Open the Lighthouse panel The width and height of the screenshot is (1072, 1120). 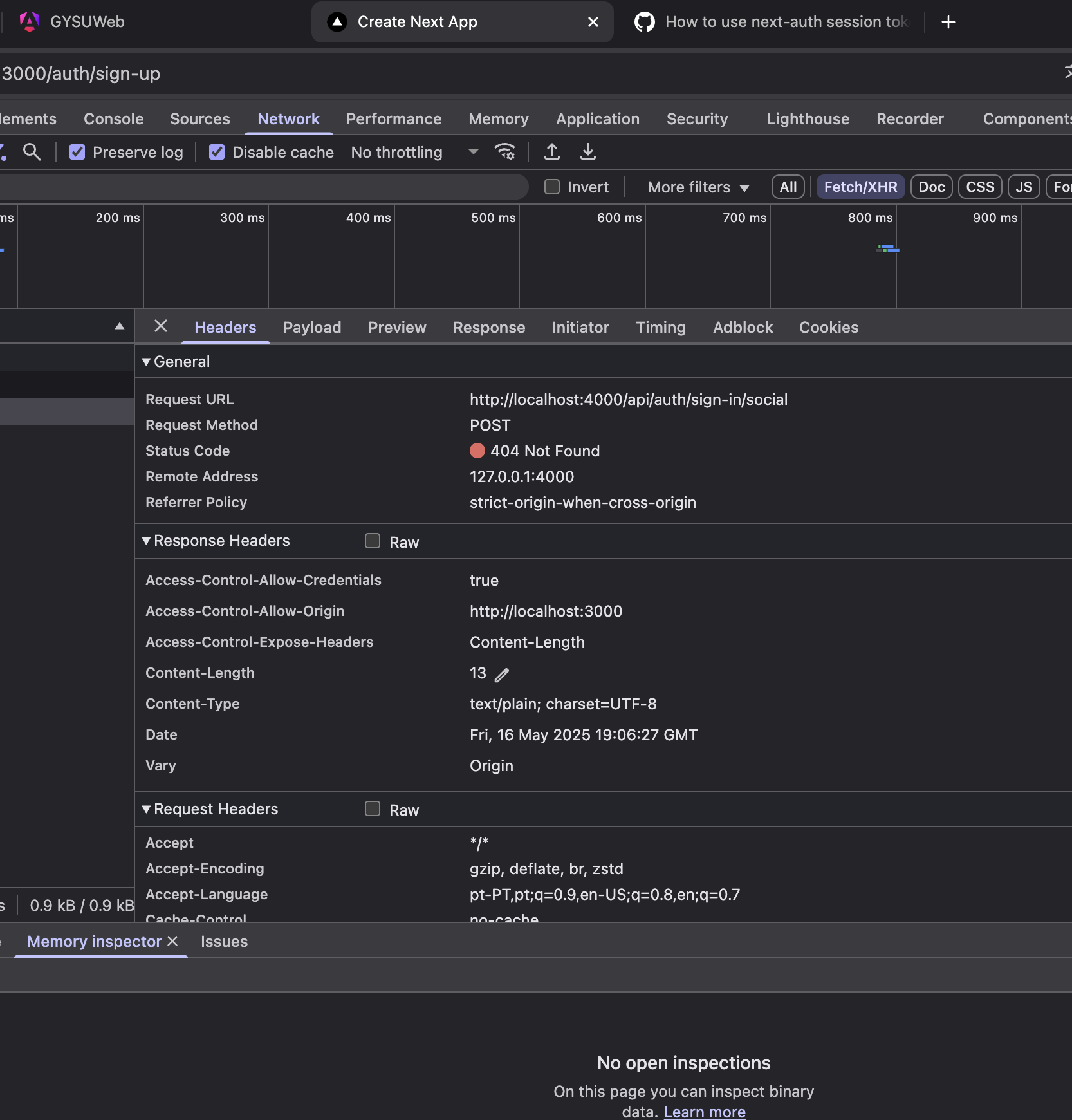(x=808, y=119)
